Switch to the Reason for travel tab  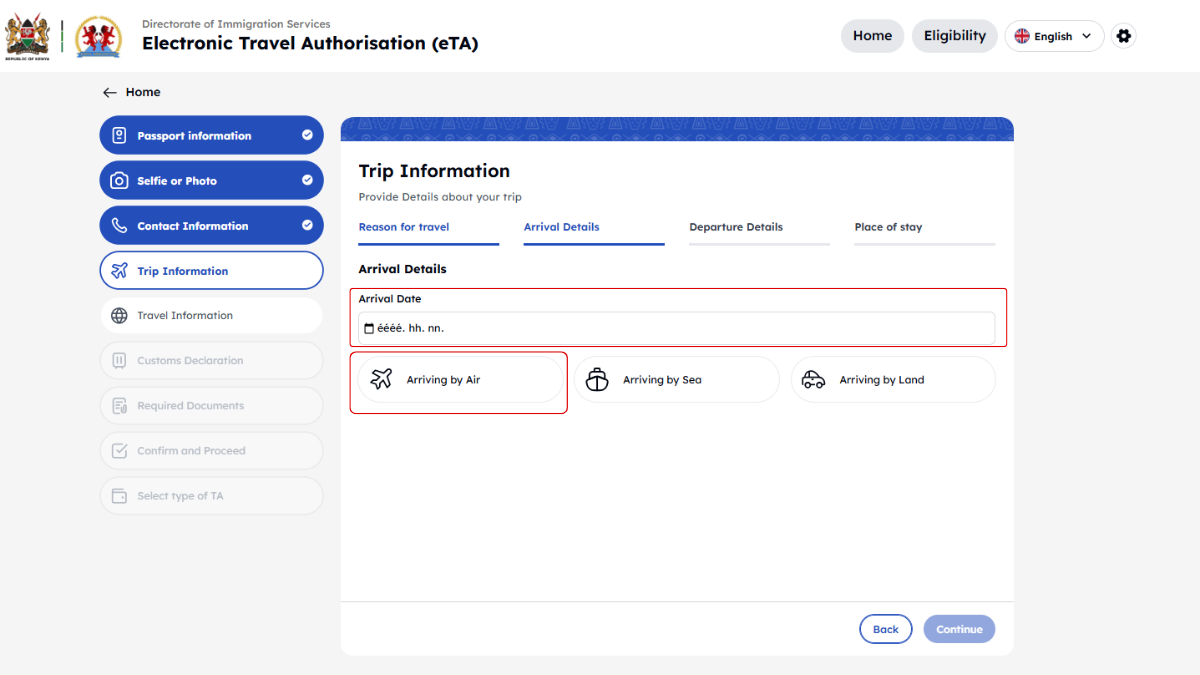click(404, 227)
